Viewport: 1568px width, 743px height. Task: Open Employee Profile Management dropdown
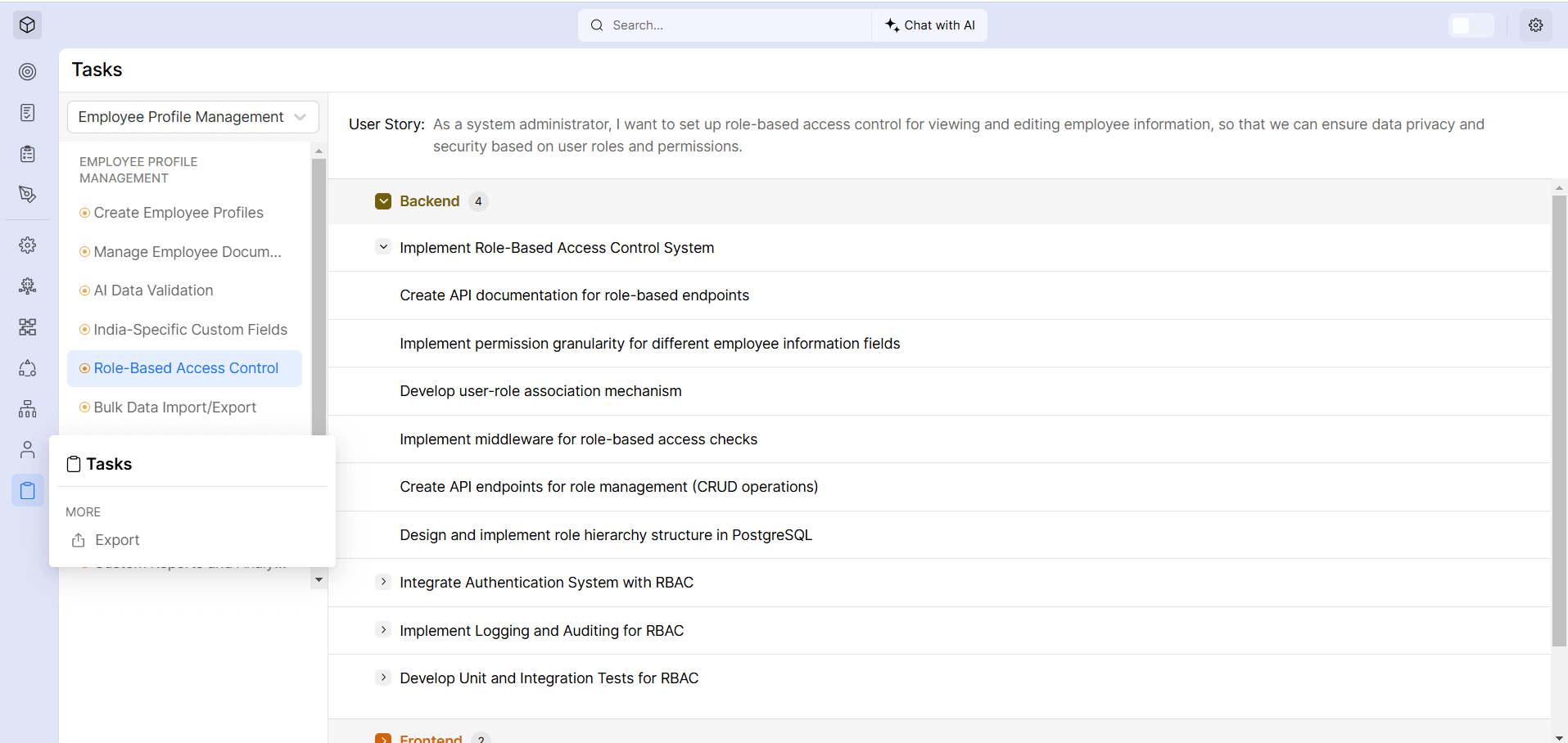point(193,117)
